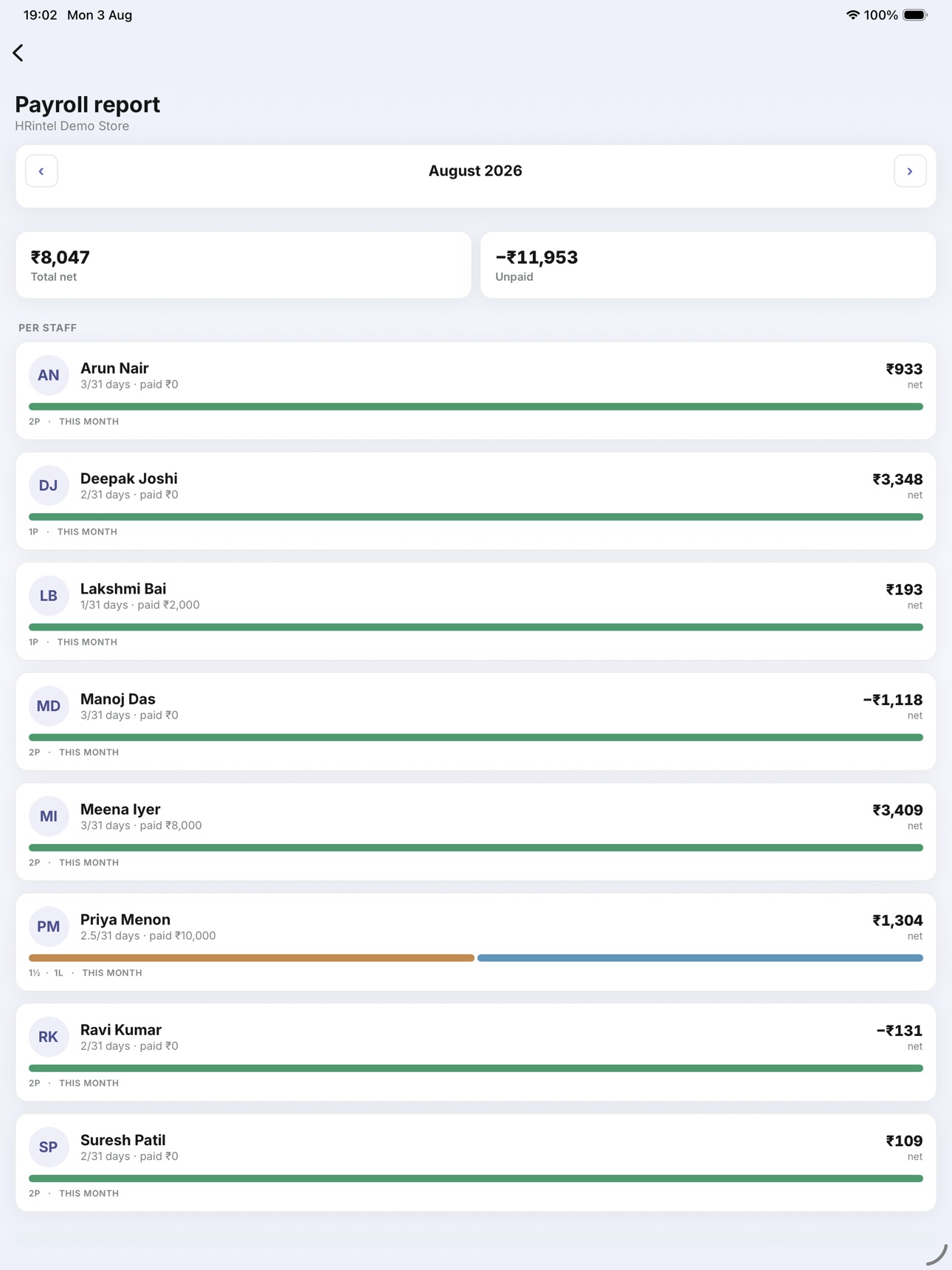Click the LB avatar for Lakshmi Bai

[x=49, y=596]
